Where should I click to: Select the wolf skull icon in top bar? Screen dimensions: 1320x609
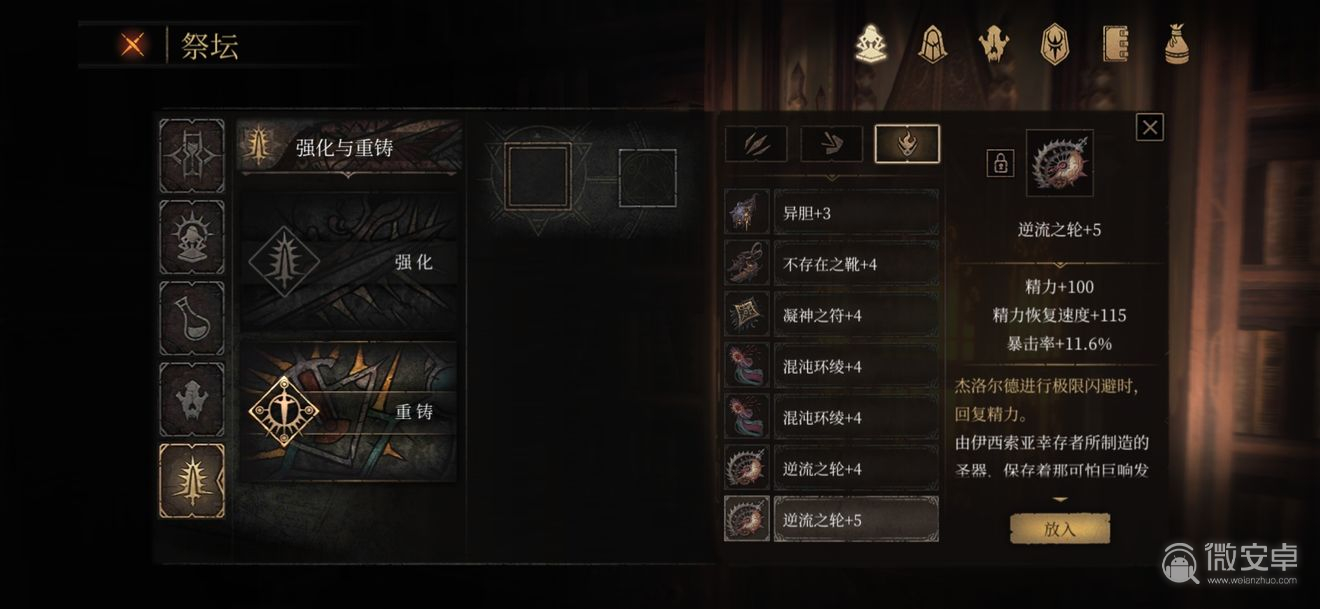994,44
